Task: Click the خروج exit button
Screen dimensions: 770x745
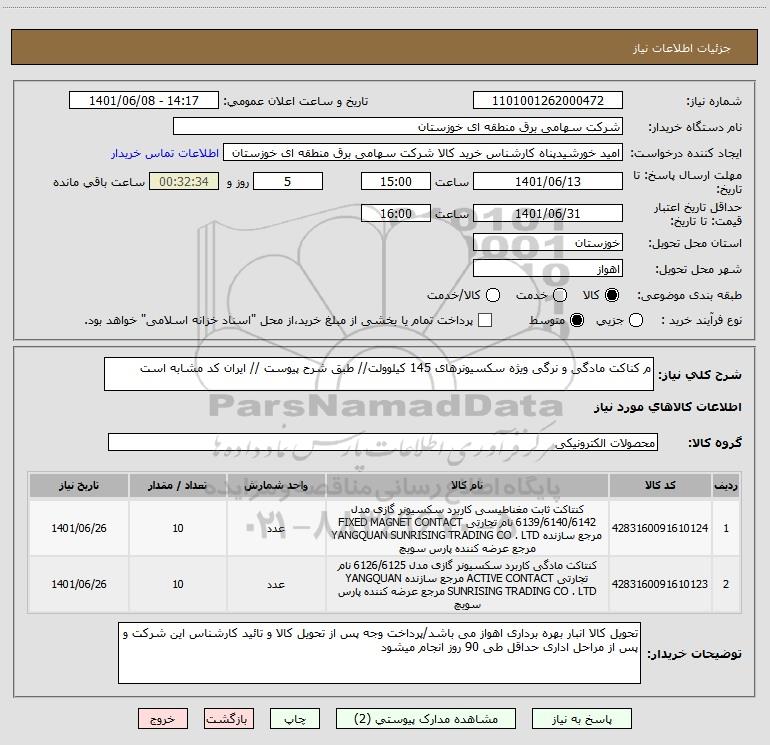Action: click(163, 719)
